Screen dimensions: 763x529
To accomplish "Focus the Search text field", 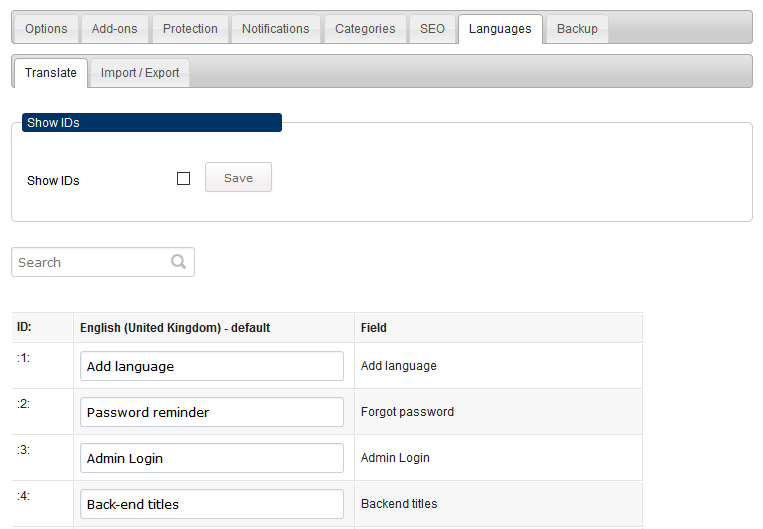I will [x=103, y=262].
